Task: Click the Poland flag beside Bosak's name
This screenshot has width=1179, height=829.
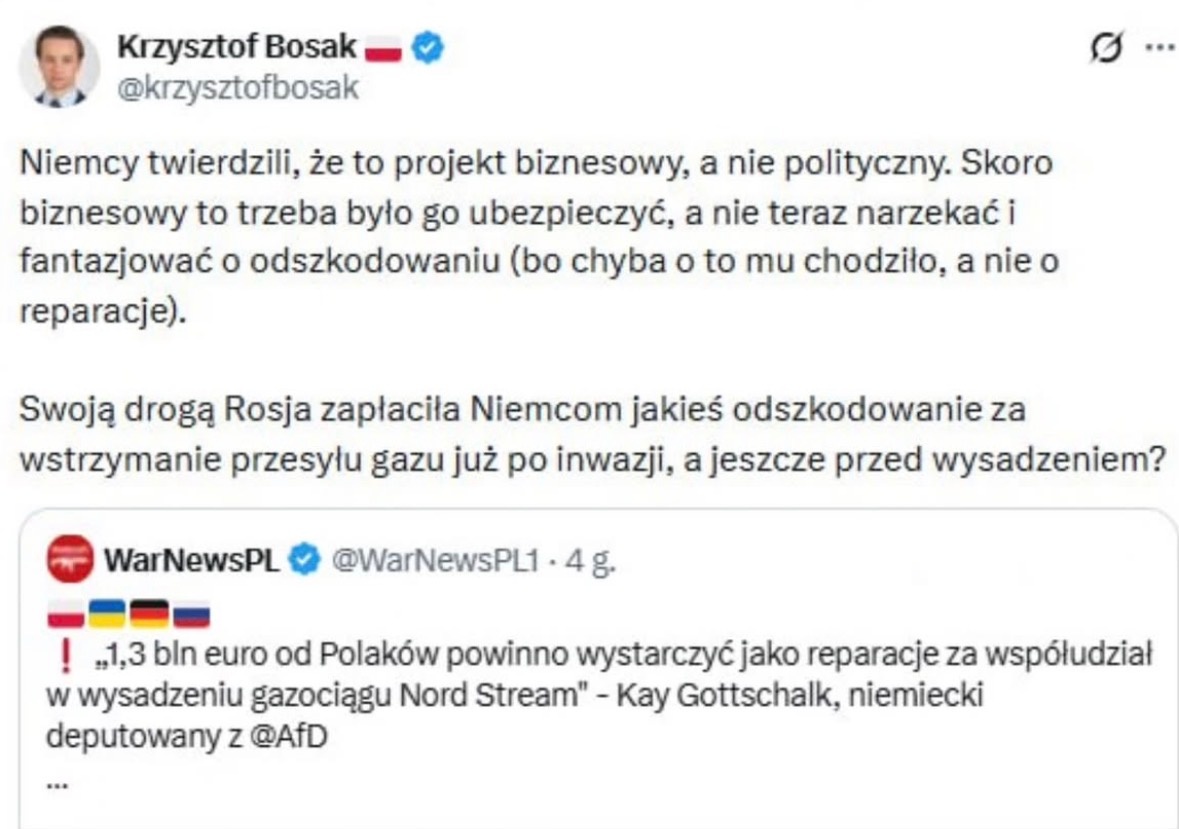Action: click(x=385, y=48)
